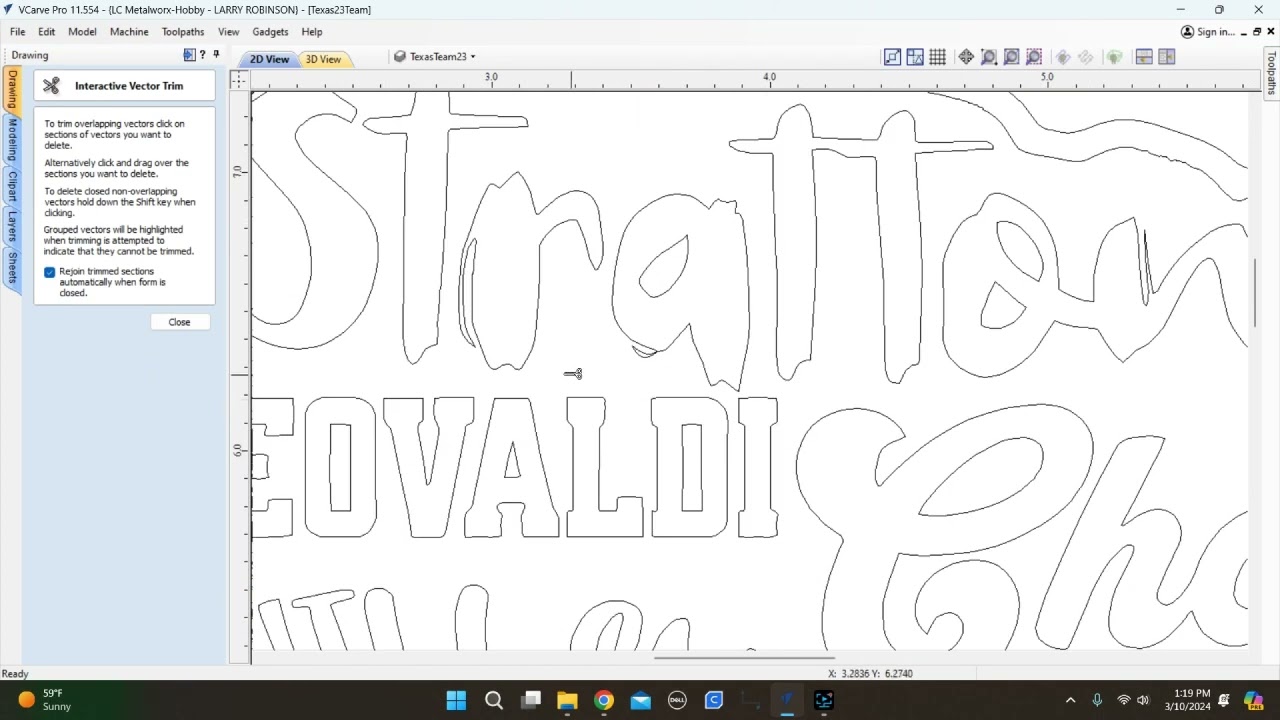Viewport: 1280px width, 720px height.
Task: Toggle smart snapping guidelines icon
Action: coord(915,57)
